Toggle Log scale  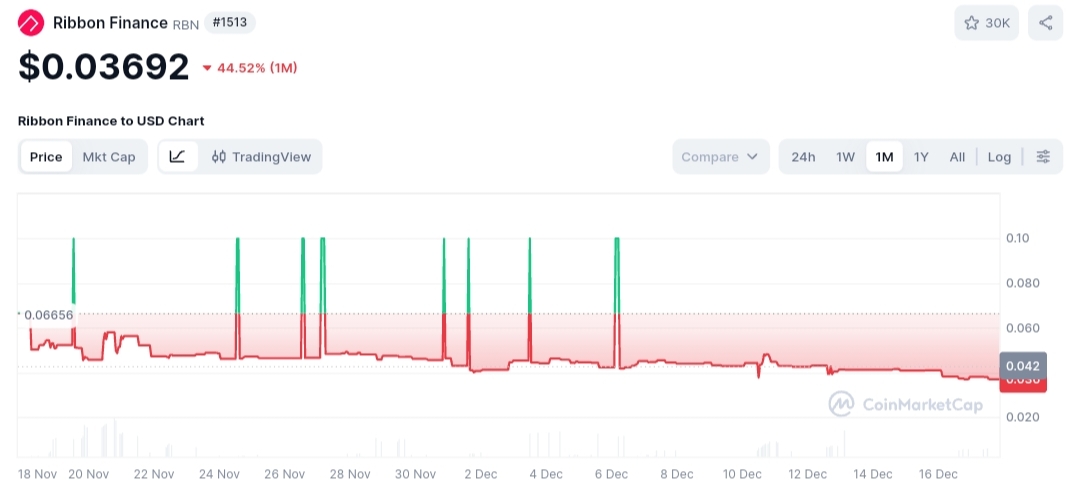tap(999, 156)
